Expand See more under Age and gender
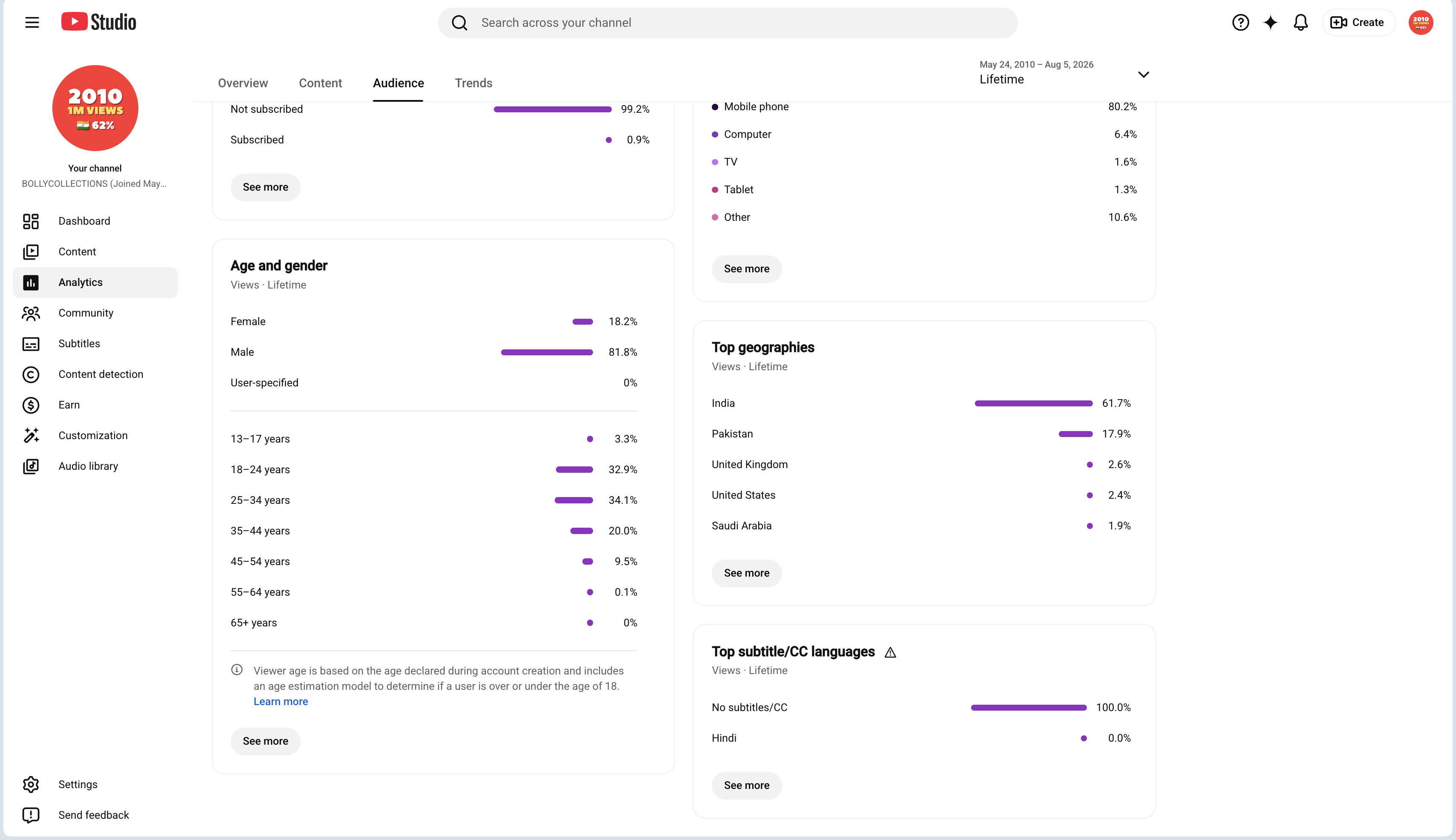Viewport: 1456px width, 840px height. point(266,741)
